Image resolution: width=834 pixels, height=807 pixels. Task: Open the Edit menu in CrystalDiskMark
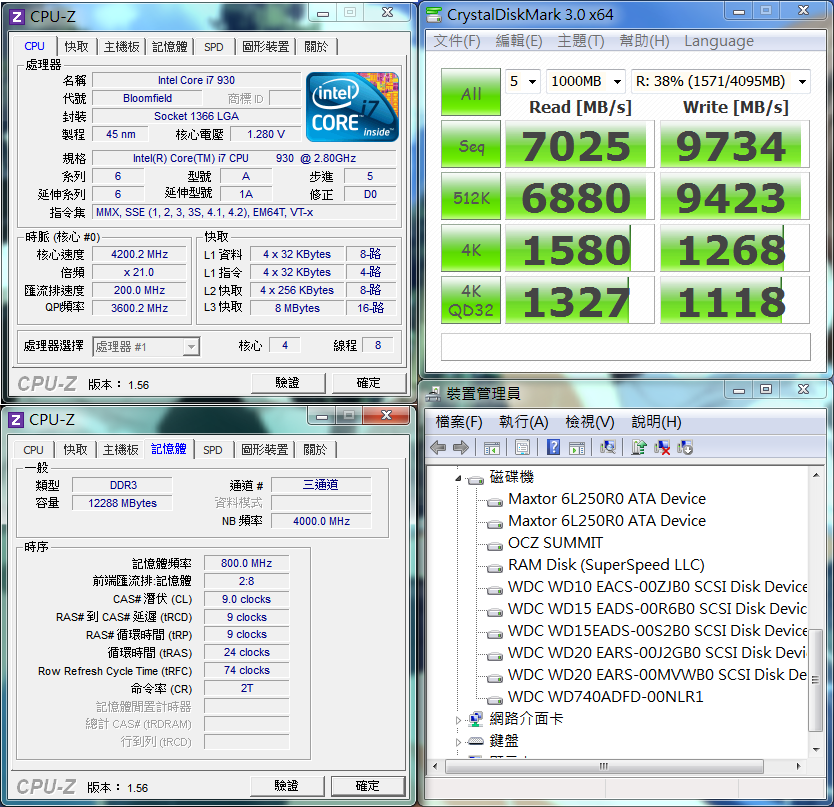coord(519,41)
